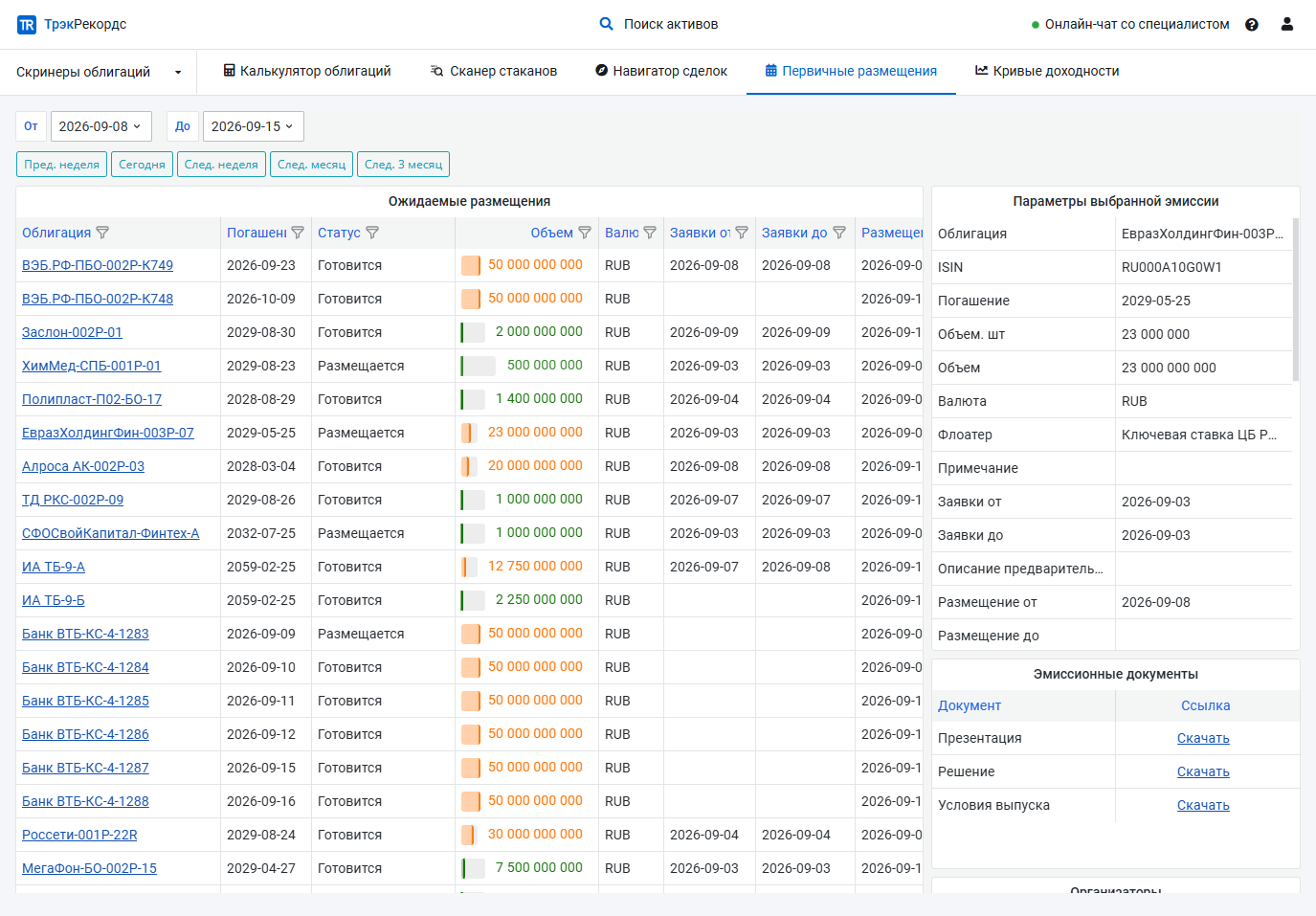Click the parameters panel vertical scrollbar
The height and width of the screenshot is (916, 1316).
1296,300
